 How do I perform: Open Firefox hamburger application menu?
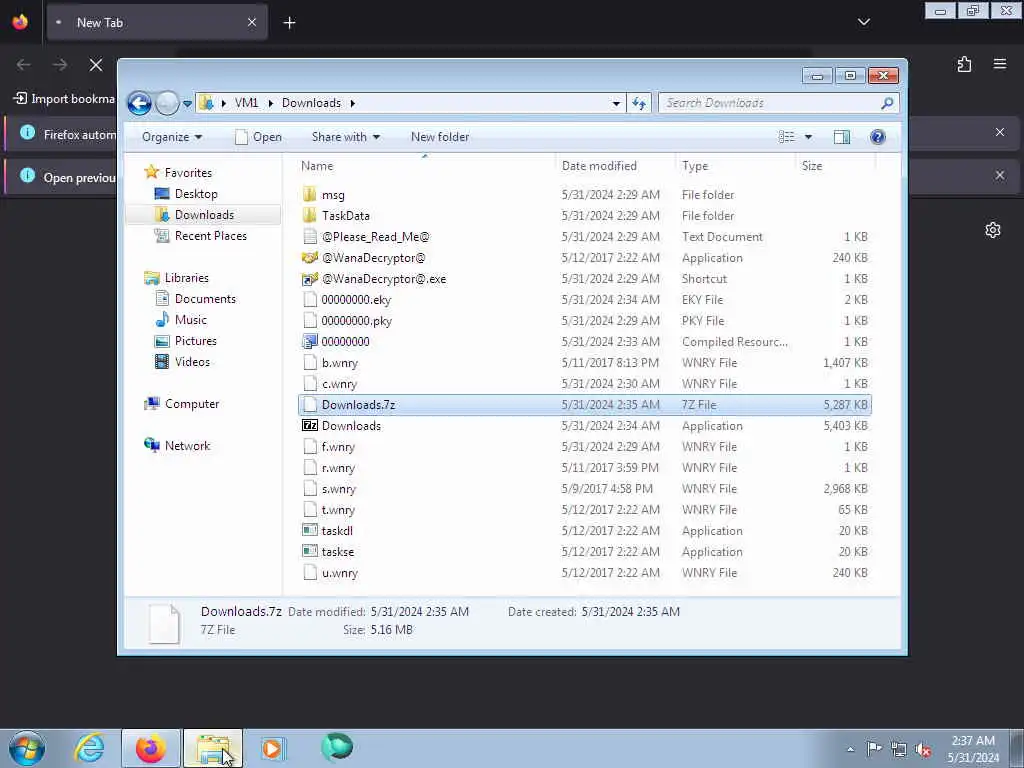(x=999, y=64)
